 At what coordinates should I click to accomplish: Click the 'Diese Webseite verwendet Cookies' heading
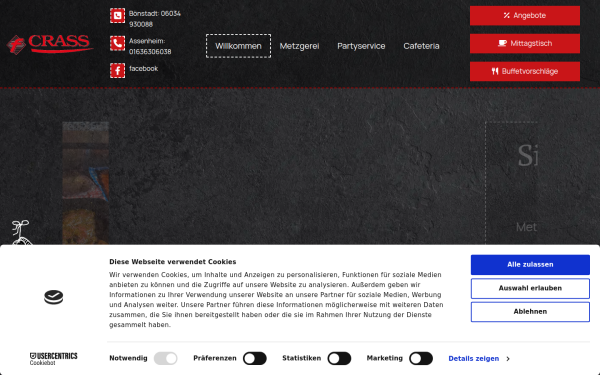(x=173, y=262)
